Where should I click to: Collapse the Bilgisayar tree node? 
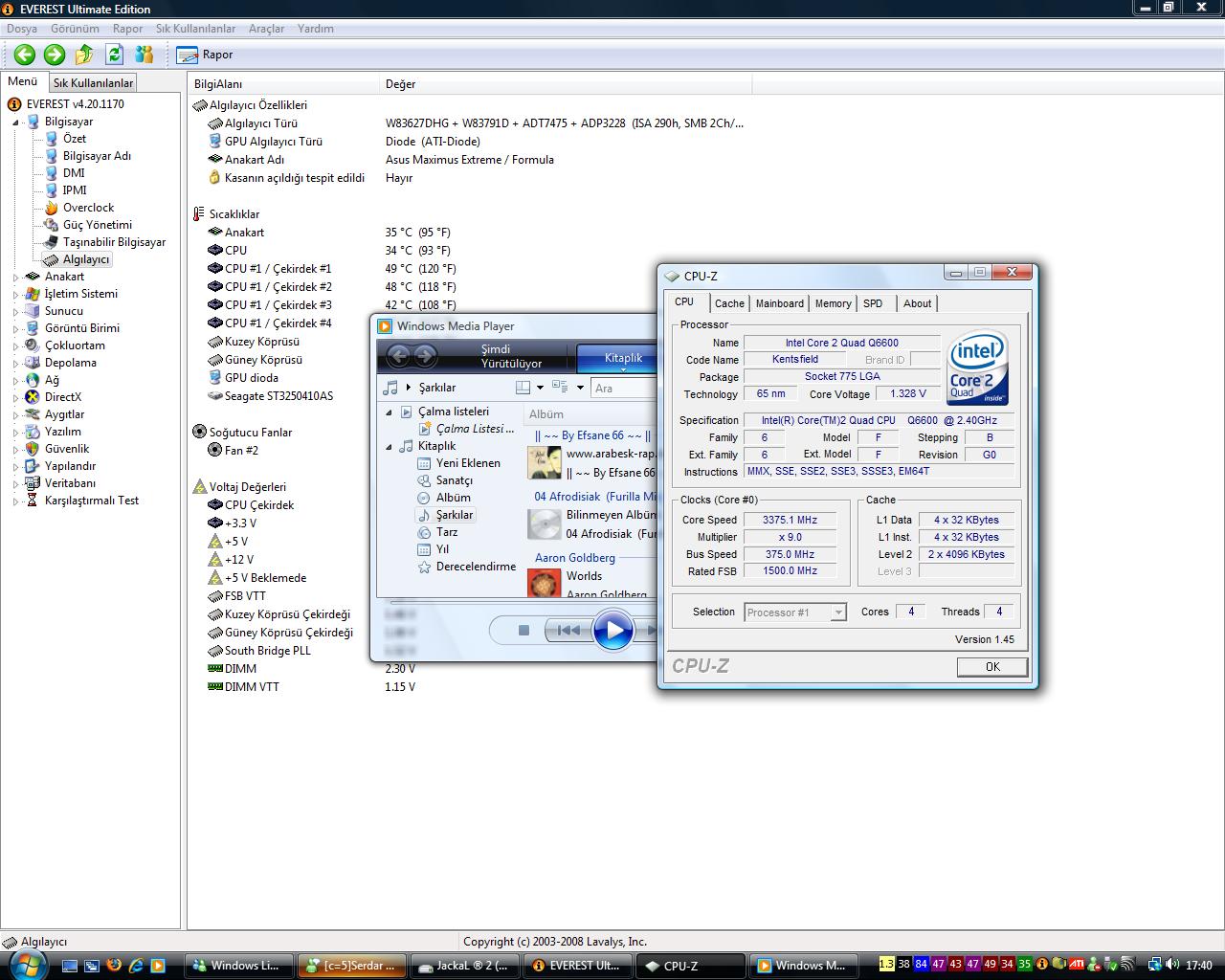pyautogui.click(x=15, y=122)
